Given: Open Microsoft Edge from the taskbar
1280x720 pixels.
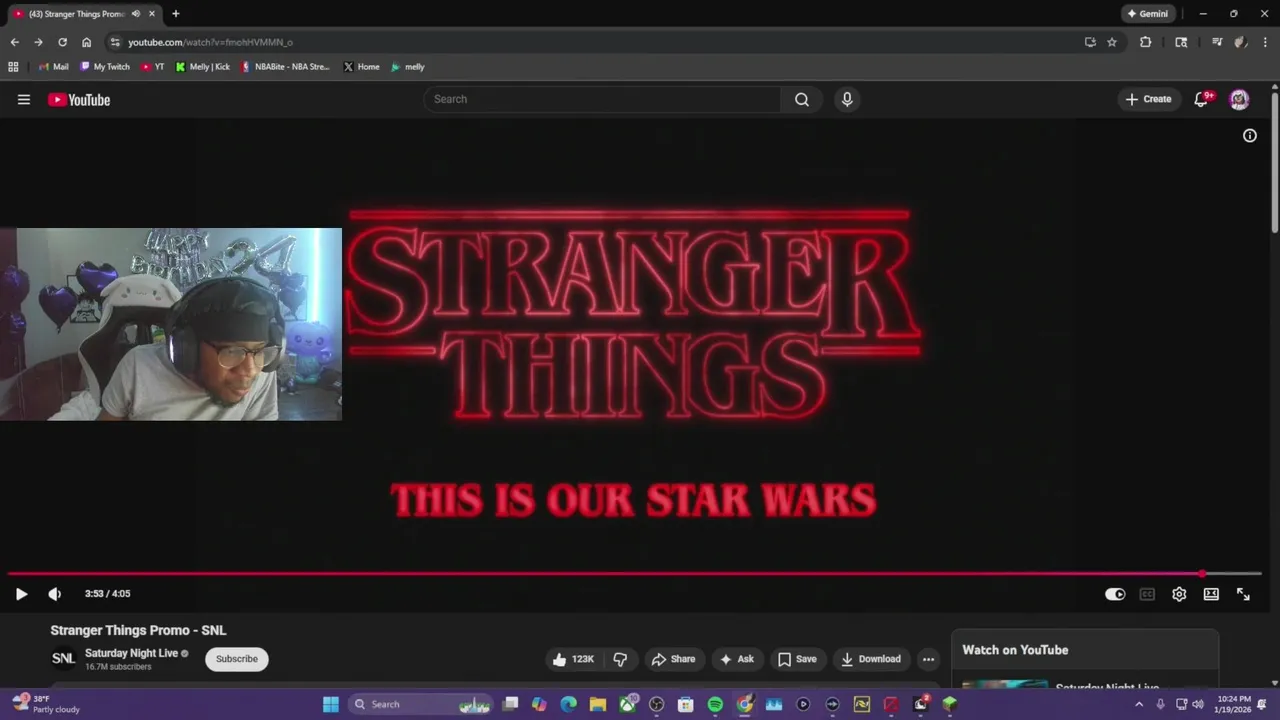Looking at the screenshot, I should (x=569, y=704).
